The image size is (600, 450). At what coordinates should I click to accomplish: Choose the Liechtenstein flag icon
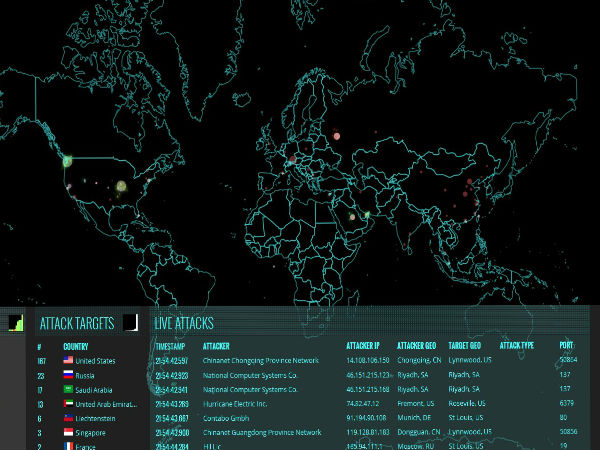pyautogui.click(x=68, y=418)
